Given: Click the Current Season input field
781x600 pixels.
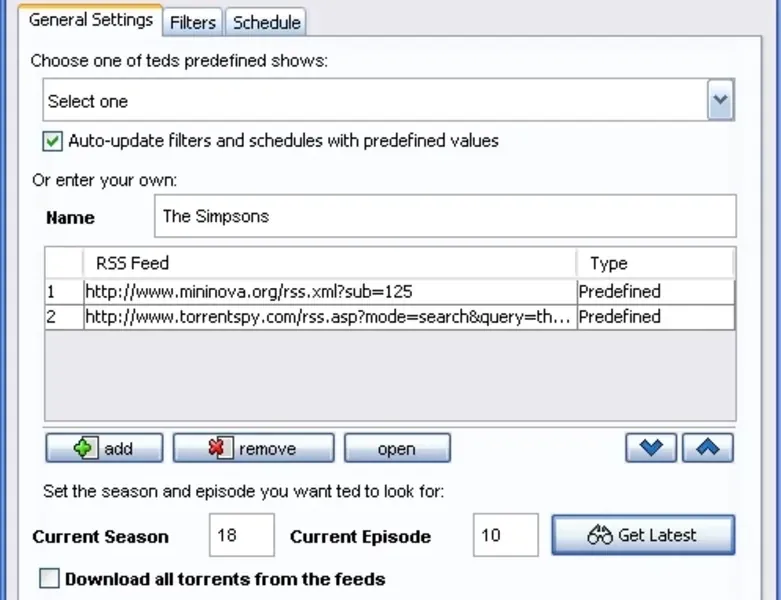Looking at the screenshot, I should (x=242, y=535).
